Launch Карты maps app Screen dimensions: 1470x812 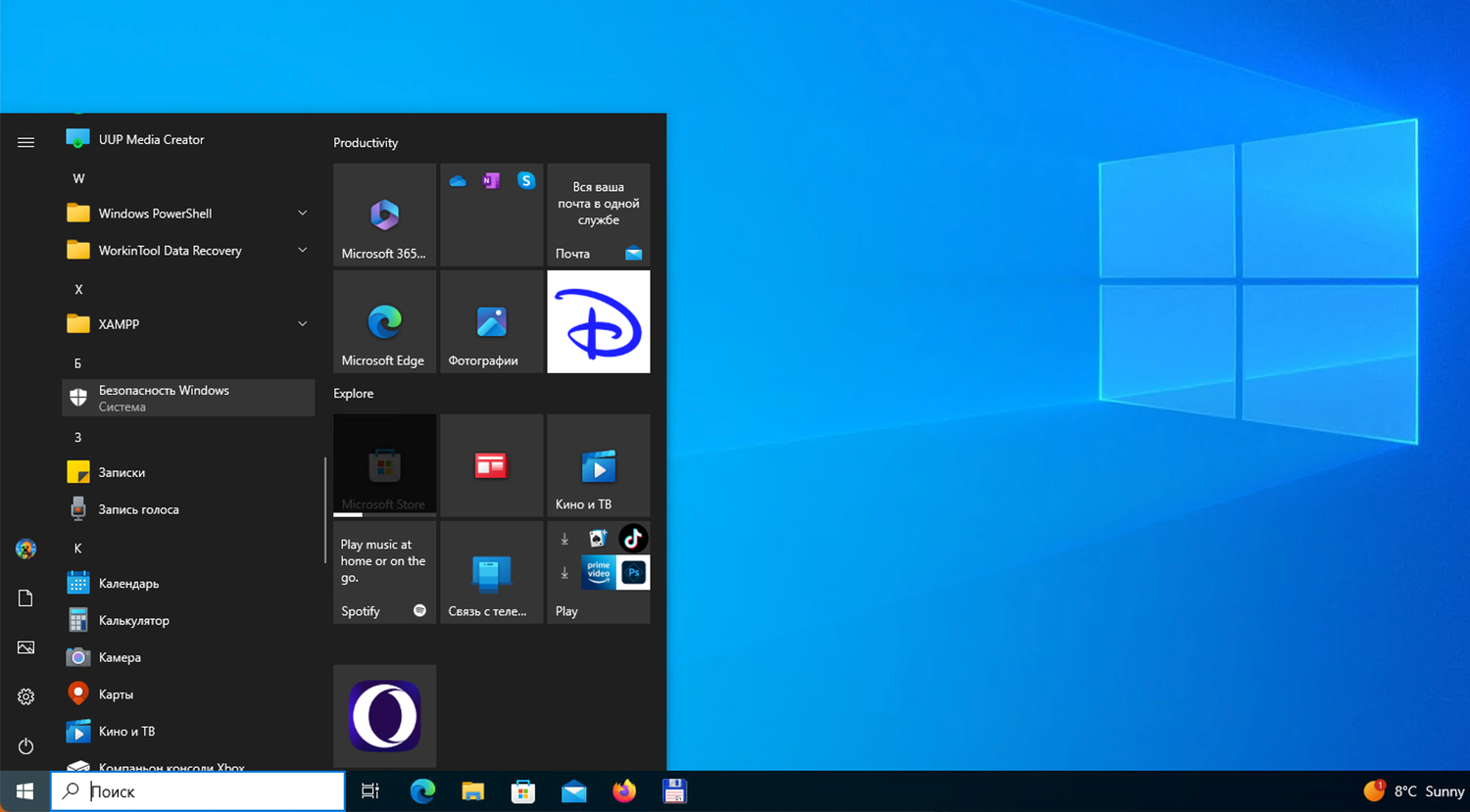tap(188, 694)
